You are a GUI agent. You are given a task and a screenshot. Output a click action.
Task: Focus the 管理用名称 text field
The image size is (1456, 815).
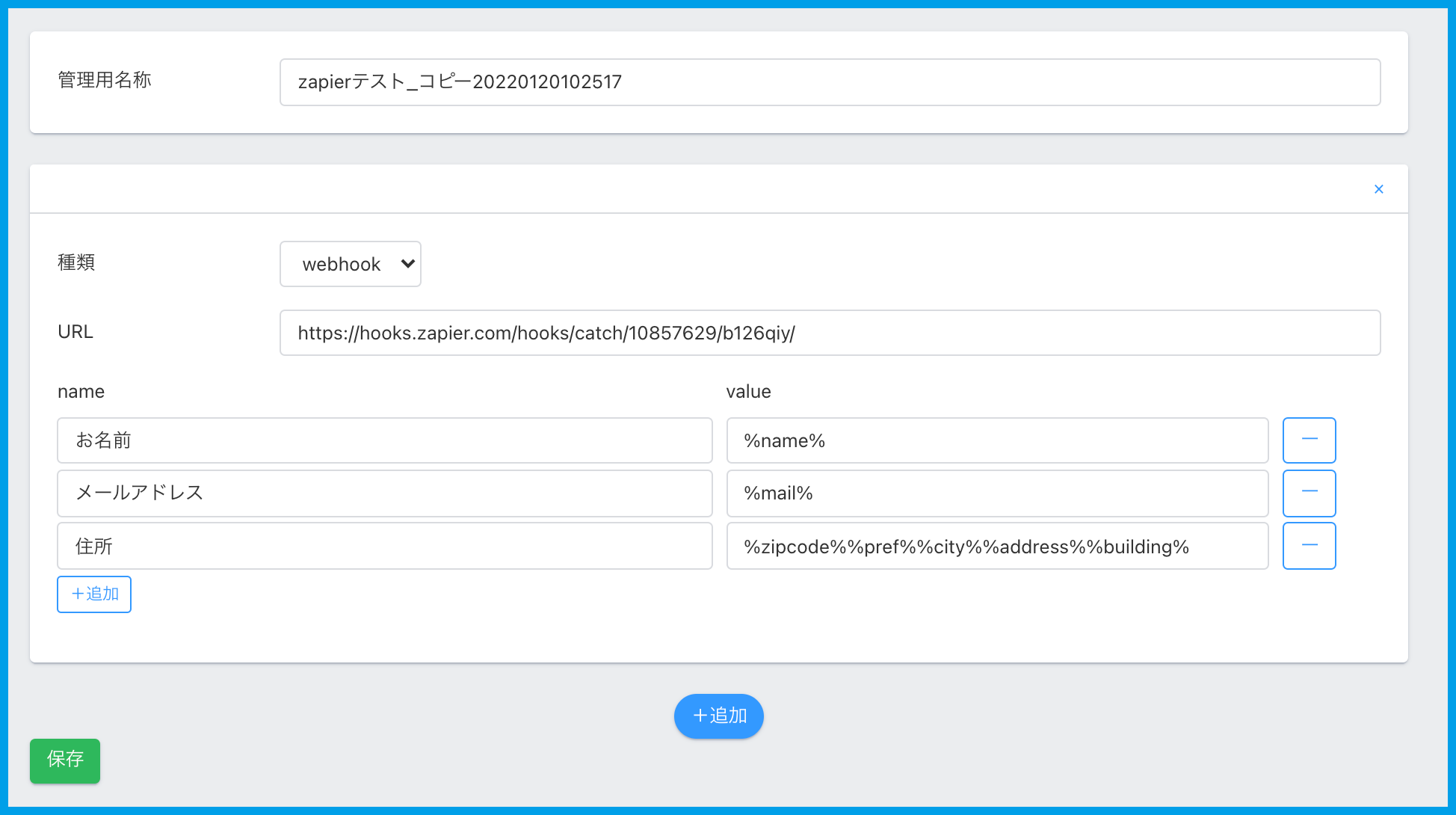pos(830,82)
